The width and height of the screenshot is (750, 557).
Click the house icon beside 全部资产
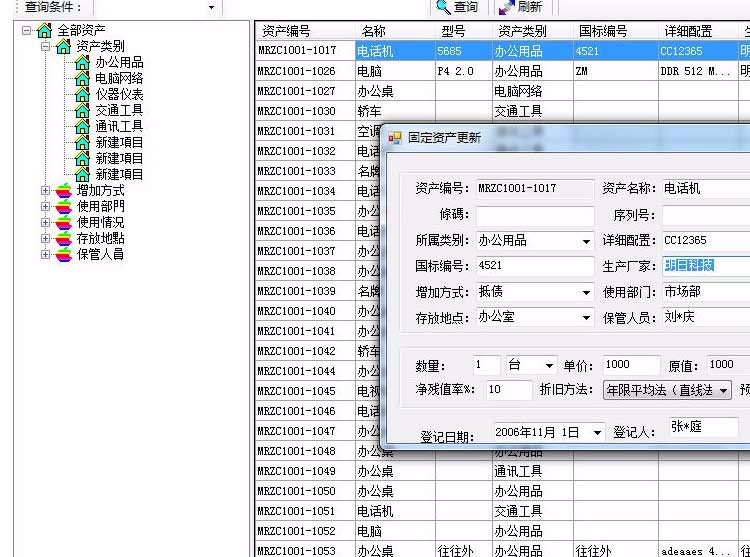click(x=44, y=31)
